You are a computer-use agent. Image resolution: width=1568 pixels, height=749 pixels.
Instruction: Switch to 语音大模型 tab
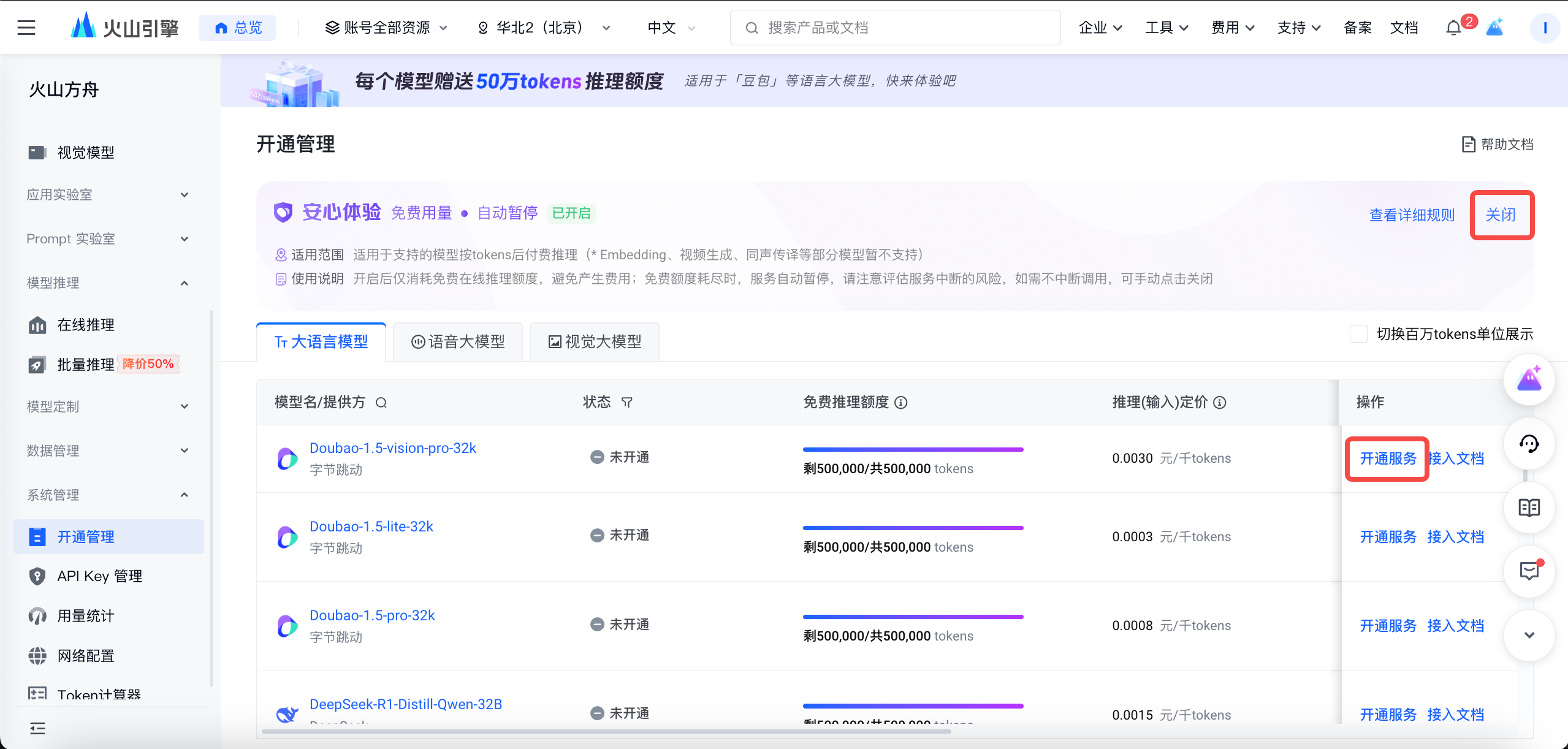tap(458, 342)
